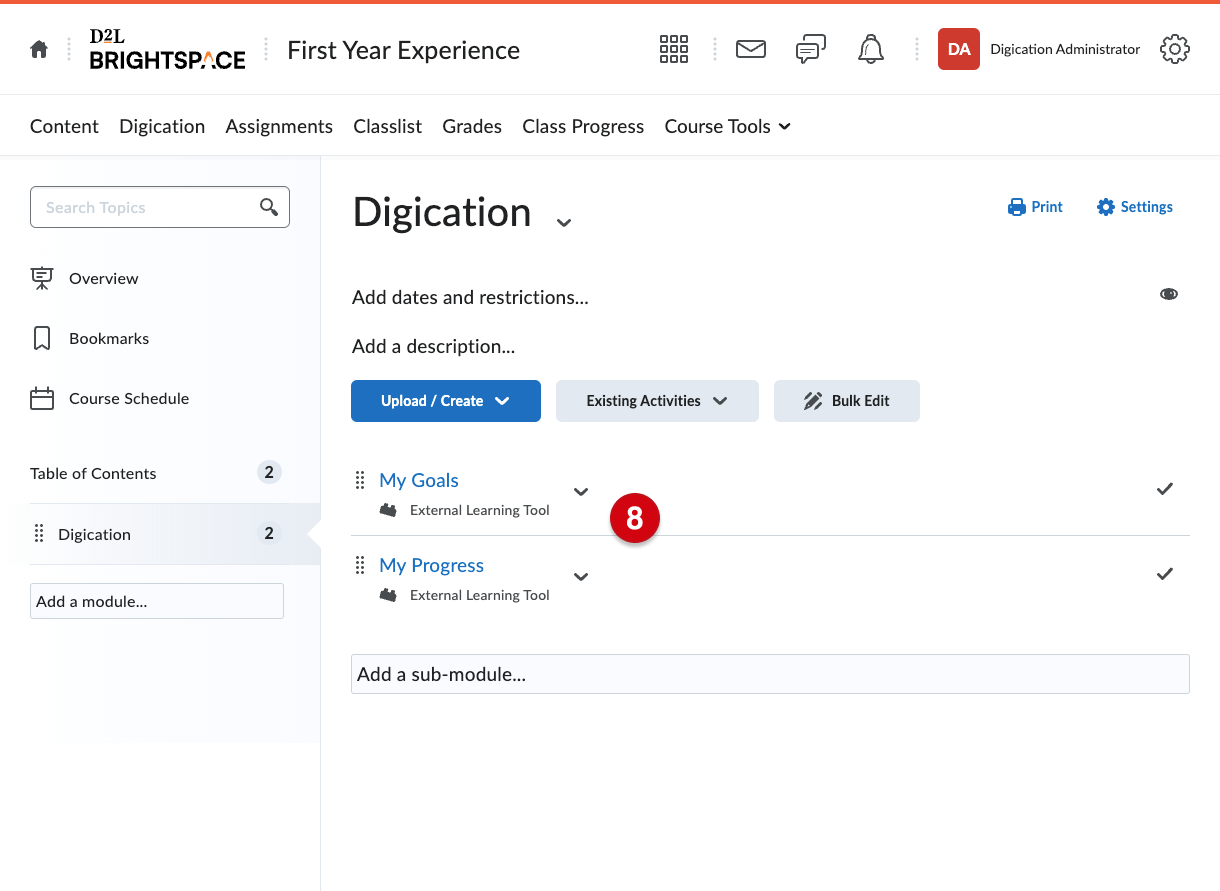Click the Digication Administrator username
This screenshot has width=1220, height=891.
pyautogui.click(x=1065, y=49)
